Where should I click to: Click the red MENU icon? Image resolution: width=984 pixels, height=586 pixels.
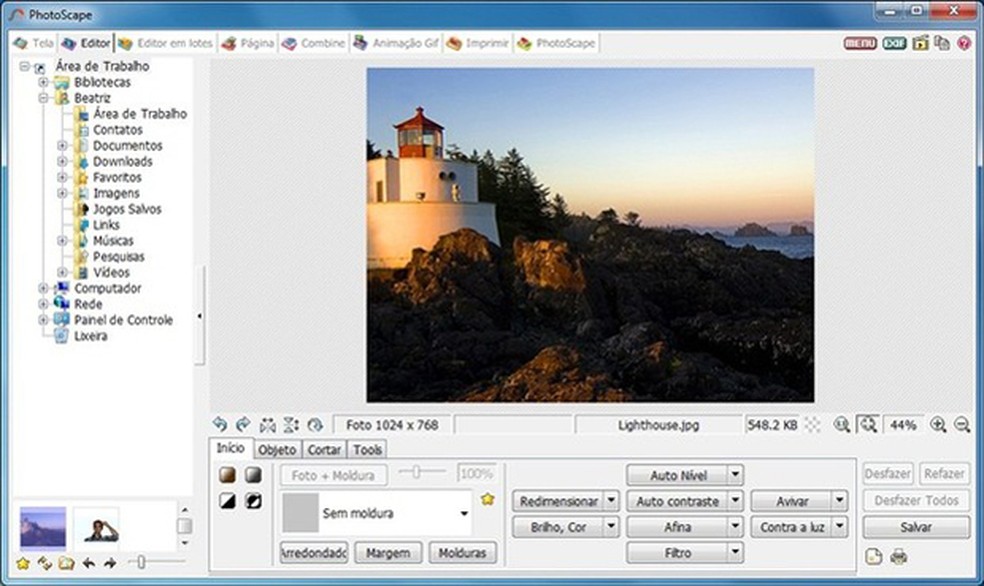pyautogui.click(x=859, y=44)
